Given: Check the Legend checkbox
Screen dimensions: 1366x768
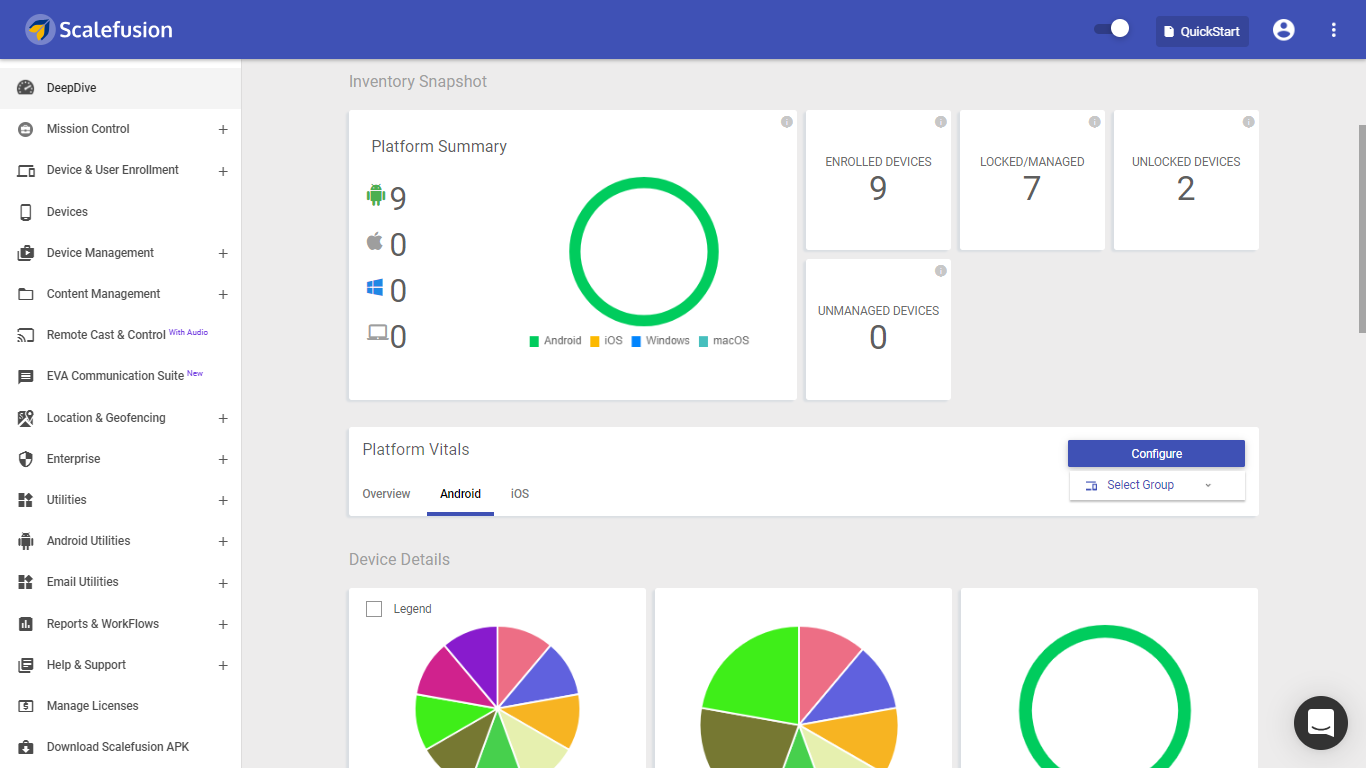Looking at the screenshot, I should tap(374, 609).
